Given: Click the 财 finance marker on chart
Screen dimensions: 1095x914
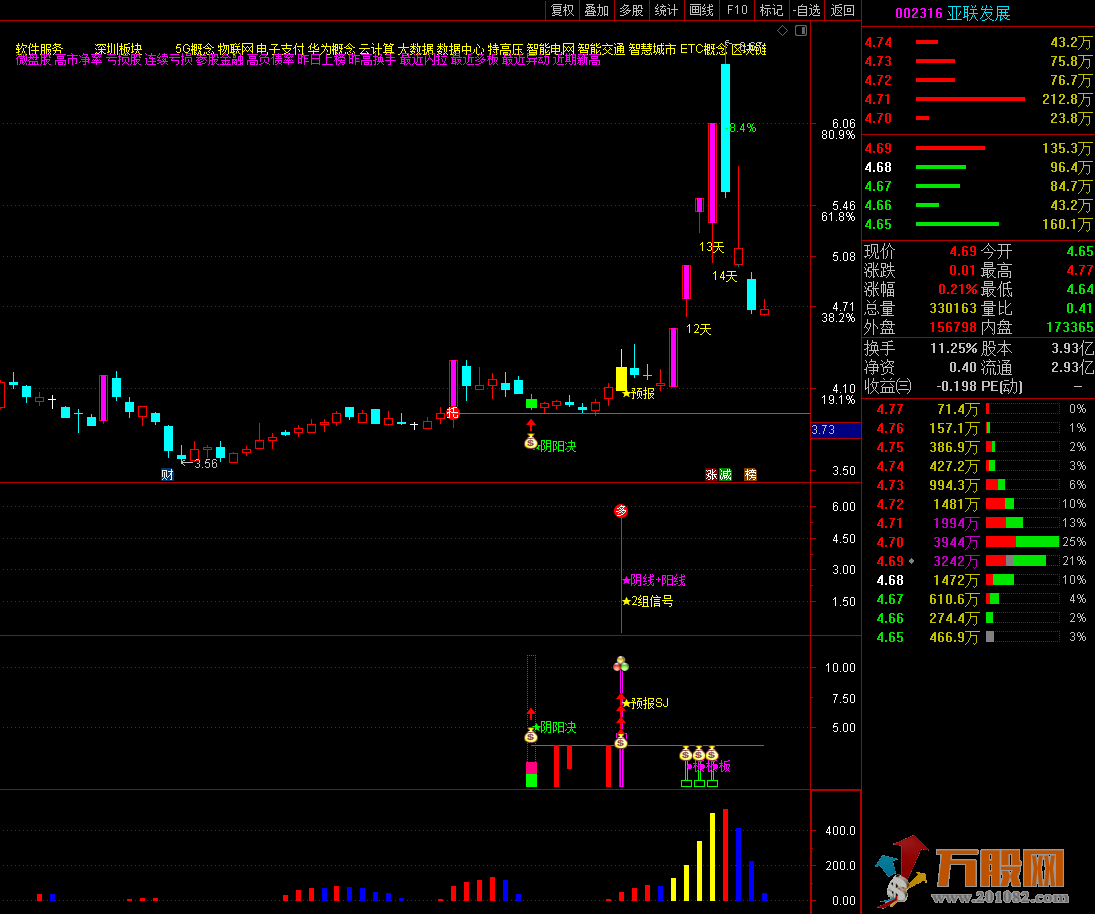Looking at the screenshot, I should pos(167,475).
